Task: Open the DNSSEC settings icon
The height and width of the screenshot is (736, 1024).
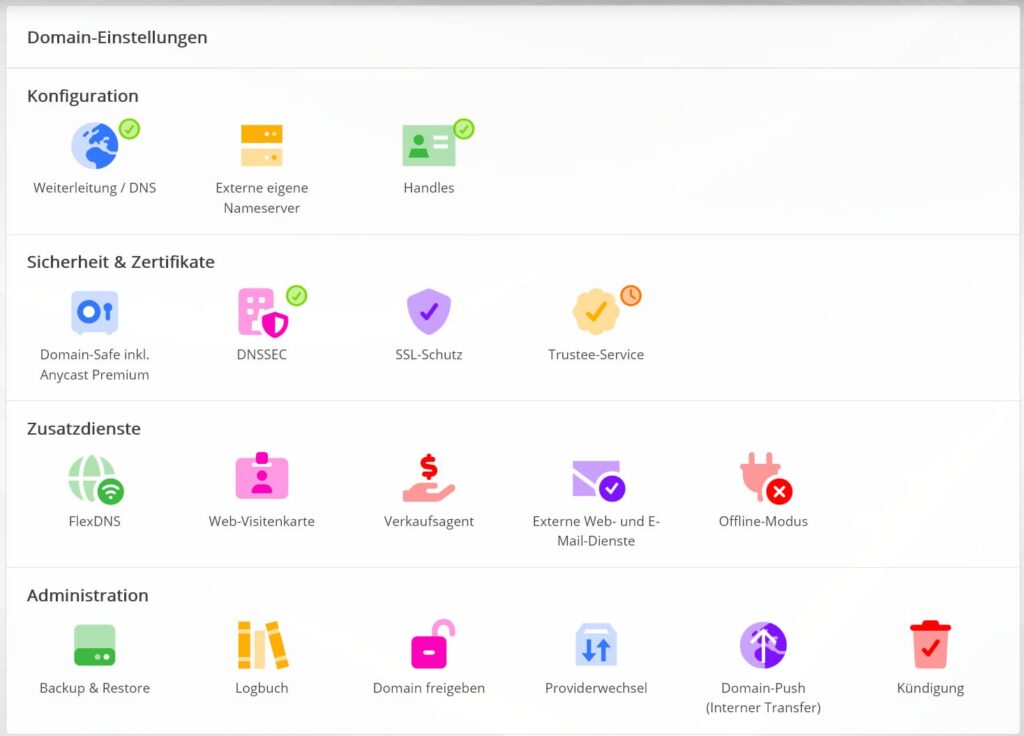Action: tap(262, 312)
